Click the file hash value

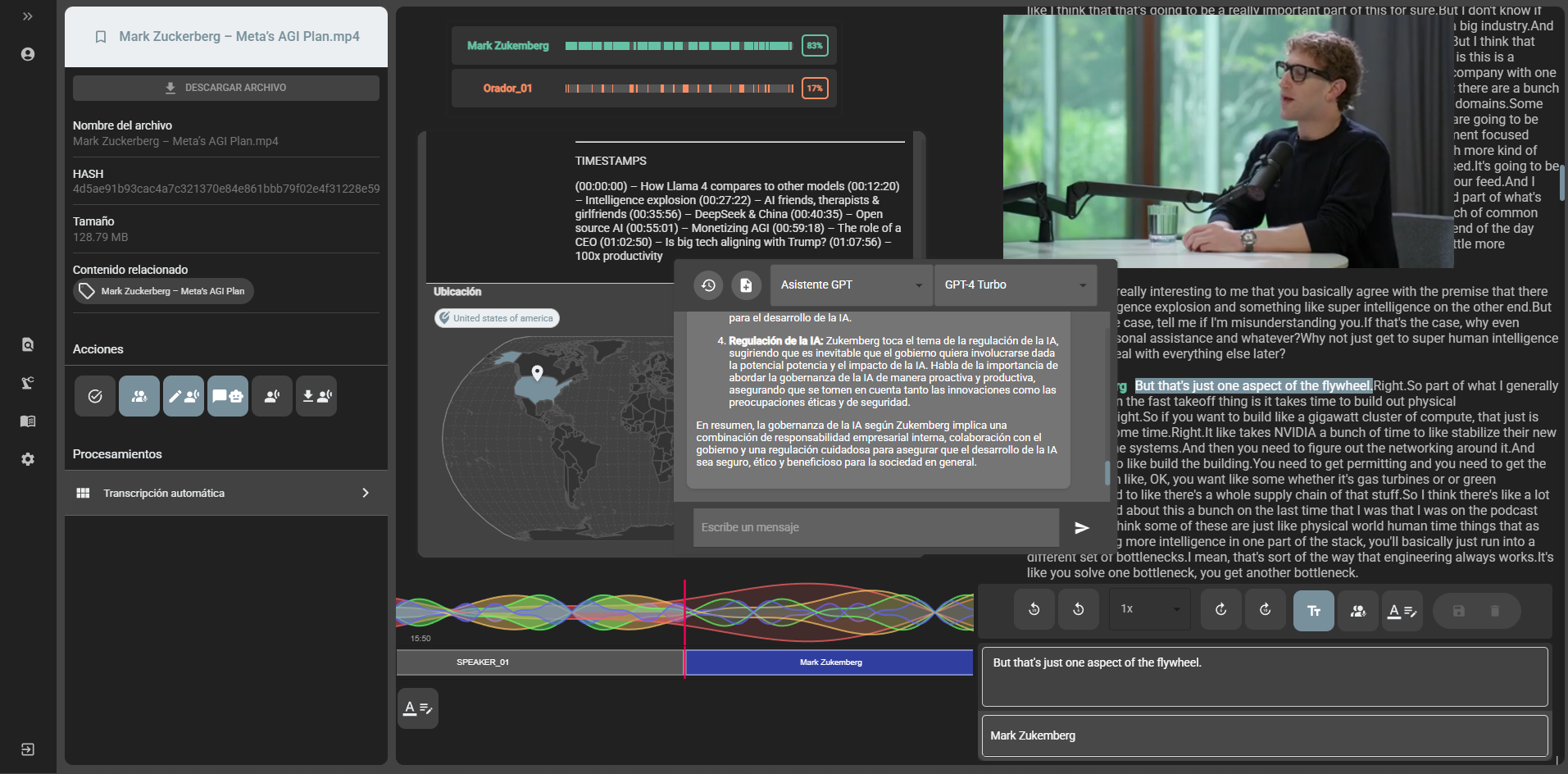(226, 189)
